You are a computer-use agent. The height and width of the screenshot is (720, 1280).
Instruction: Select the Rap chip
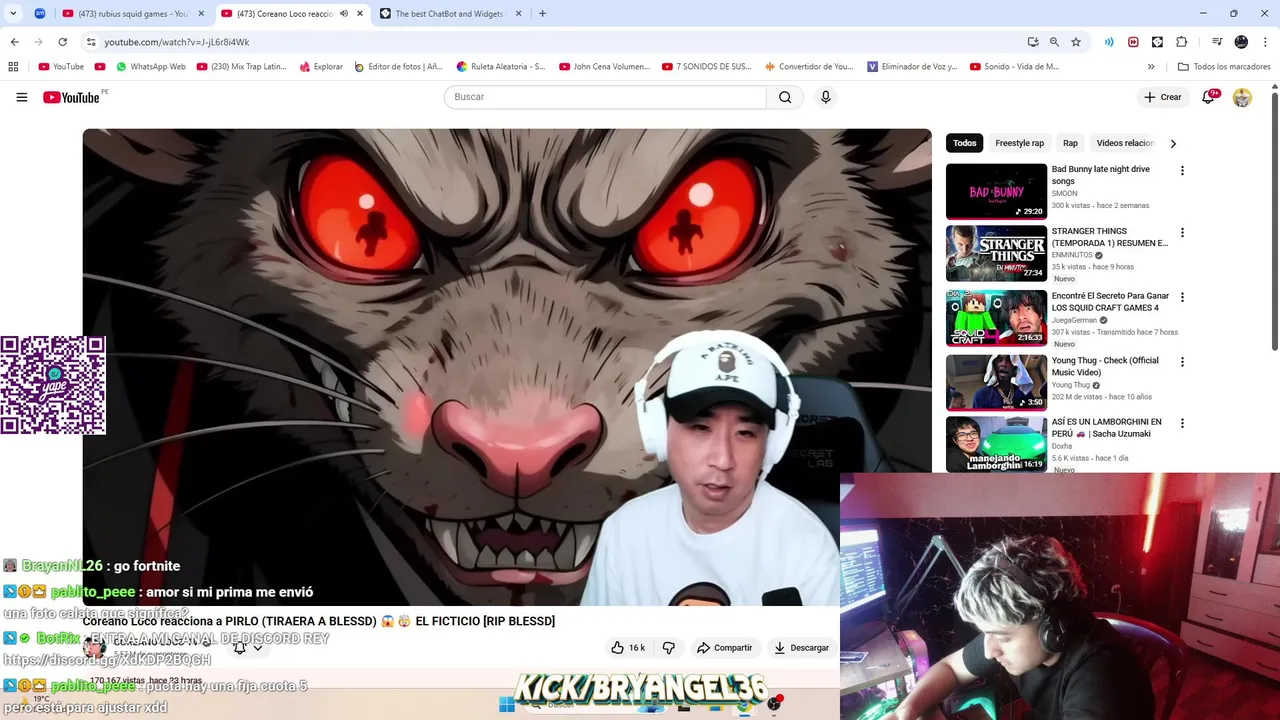pyautogui.click(x=1070, y=143)
